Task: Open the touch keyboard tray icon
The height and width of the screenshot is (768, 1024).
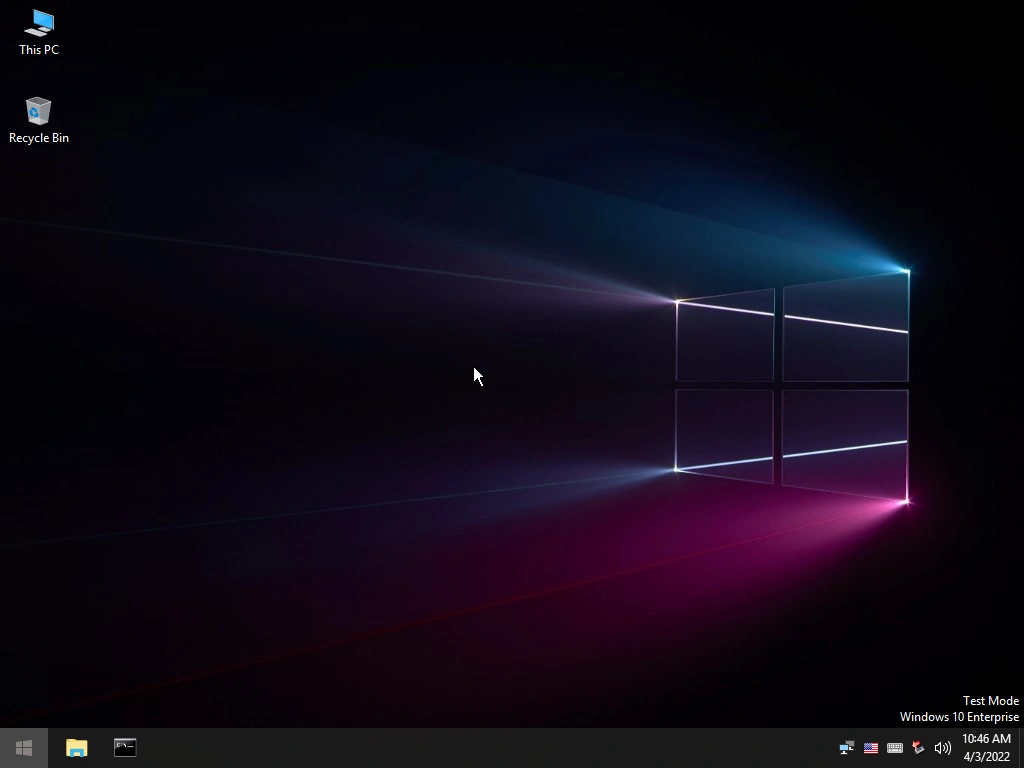Action: point(895,748)
